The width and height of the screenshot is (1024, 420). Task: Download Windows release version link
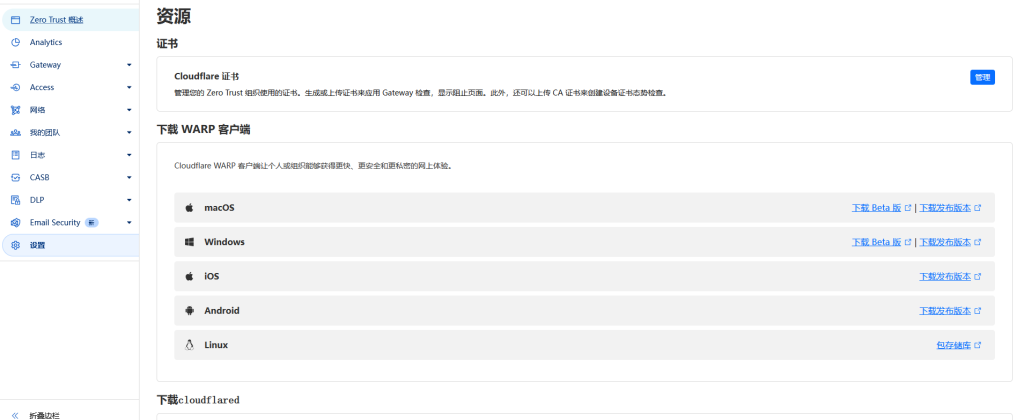tap(945, 242)
